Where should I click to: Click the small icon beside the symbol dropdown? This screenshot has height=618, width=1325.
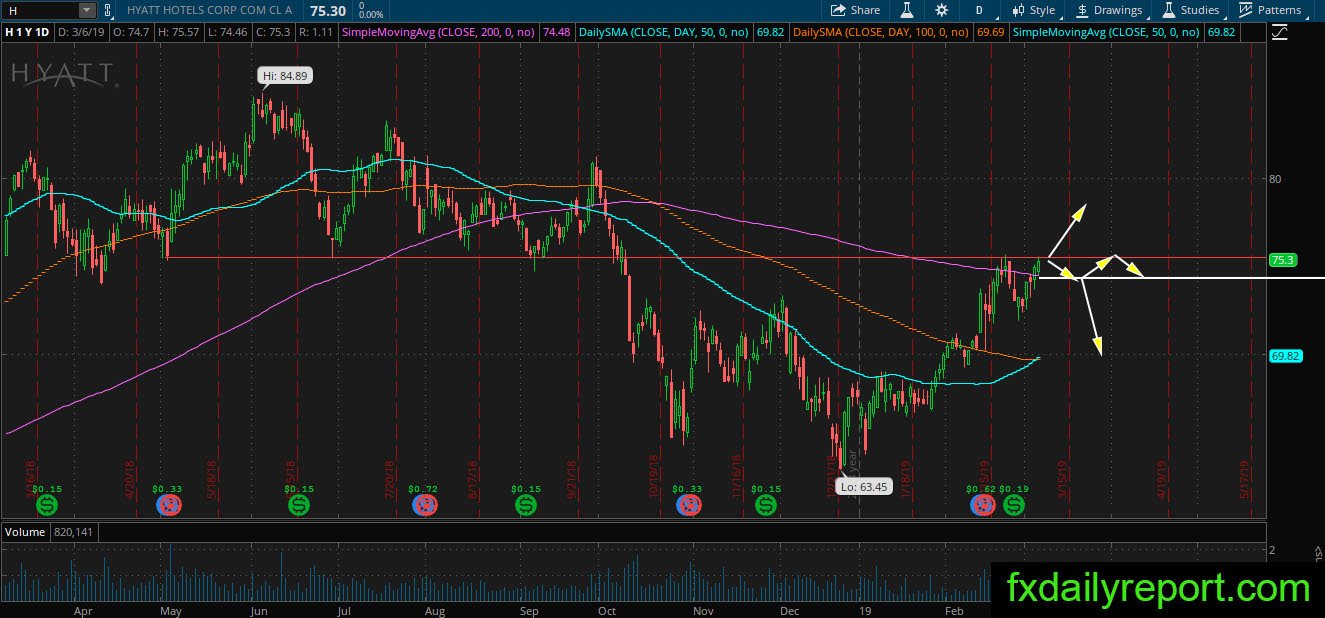tap(107, 10)
